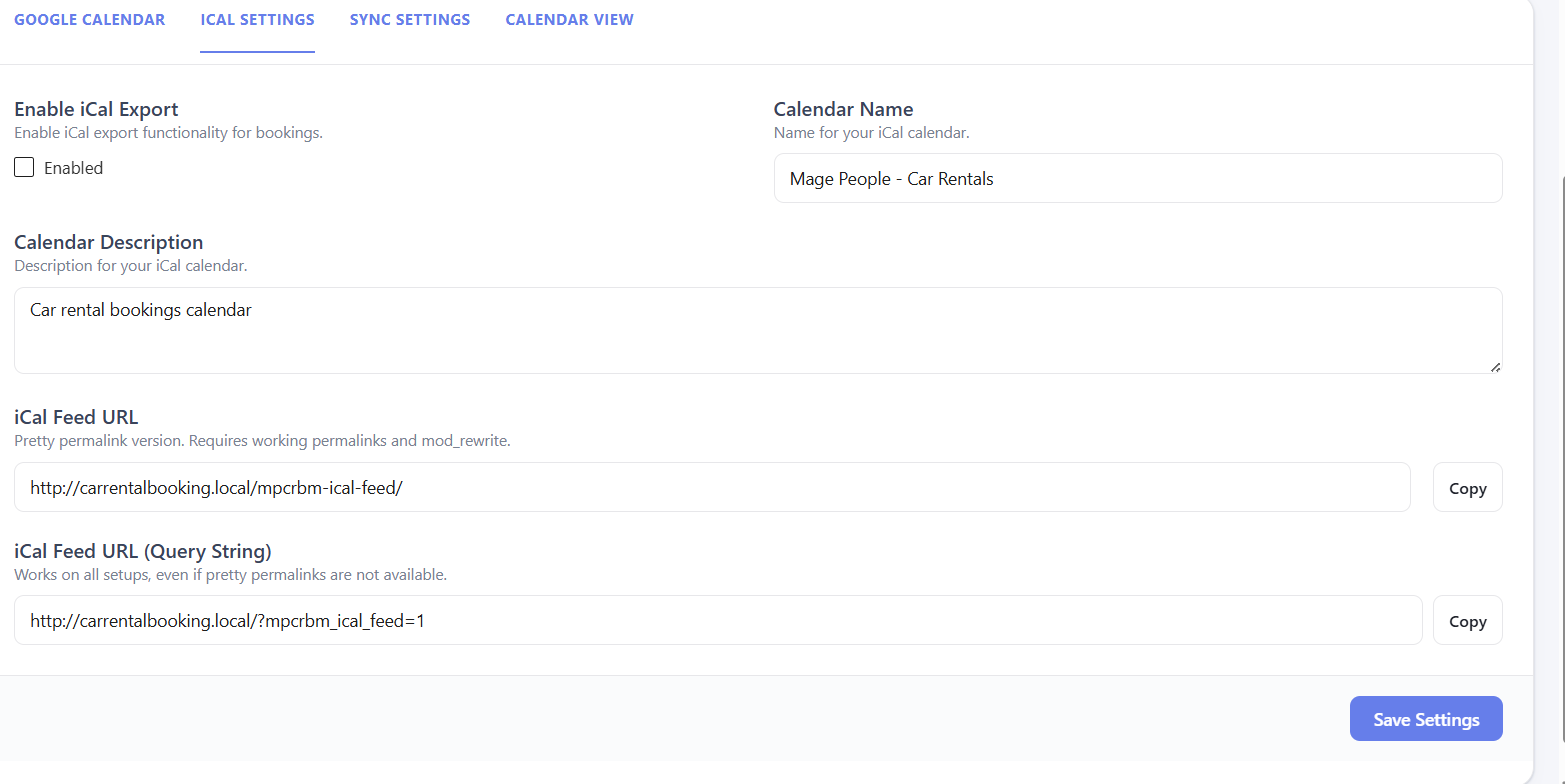The image size is (1565, 784).
Task: Click the "Pretty permalink version" help text
Action: (x=262, y=440)
